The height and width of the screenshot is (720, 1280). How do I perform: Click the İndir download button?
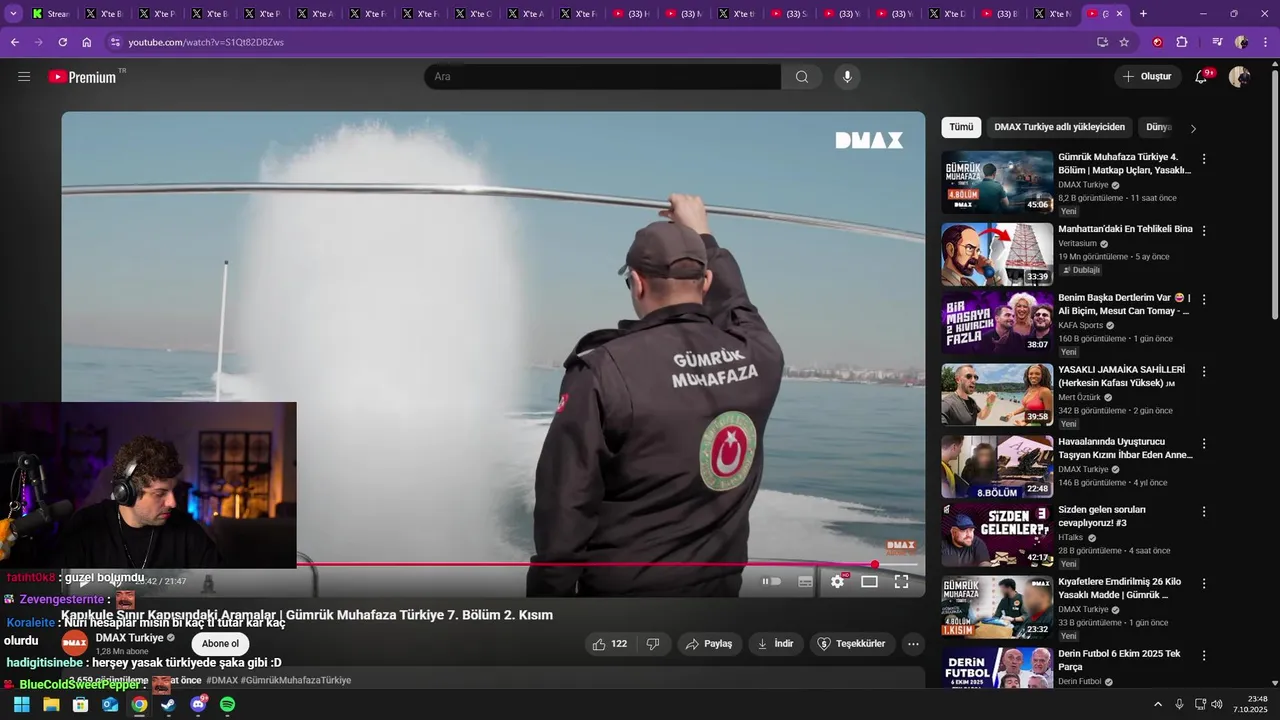tap(776, 644)
